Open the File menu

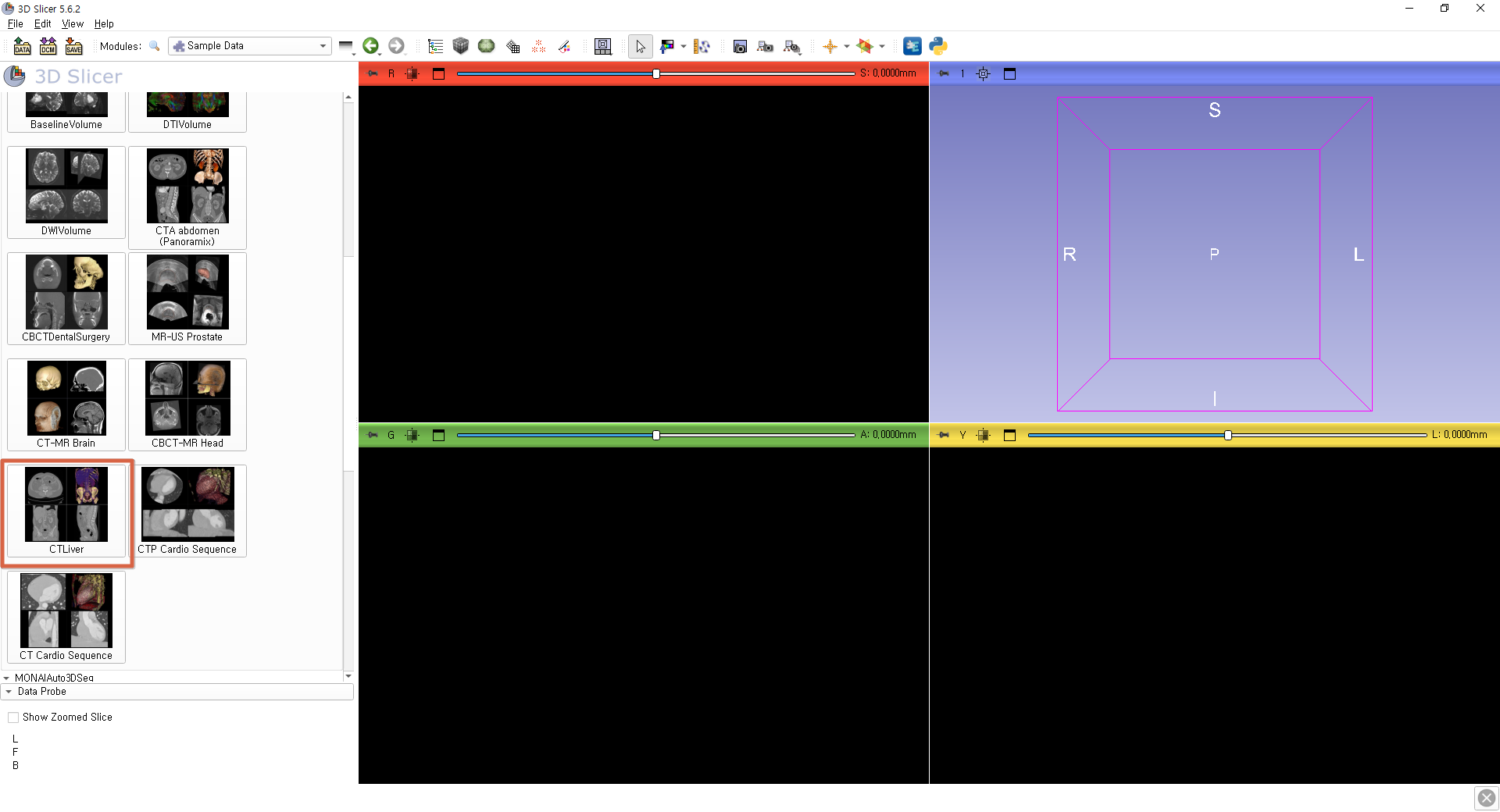point(15,24)
